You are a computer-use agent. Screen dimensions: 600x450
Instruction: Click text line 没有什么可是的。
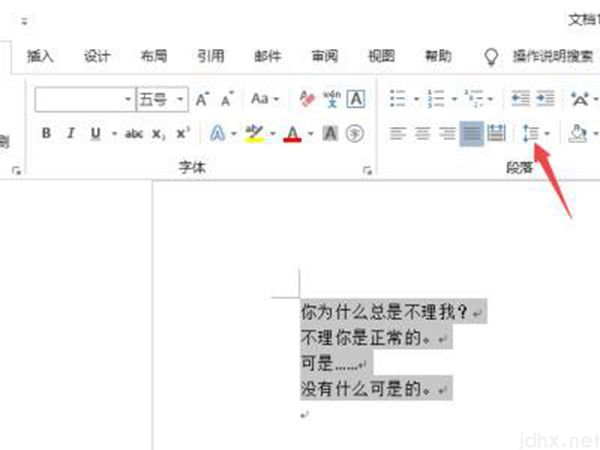366,389
